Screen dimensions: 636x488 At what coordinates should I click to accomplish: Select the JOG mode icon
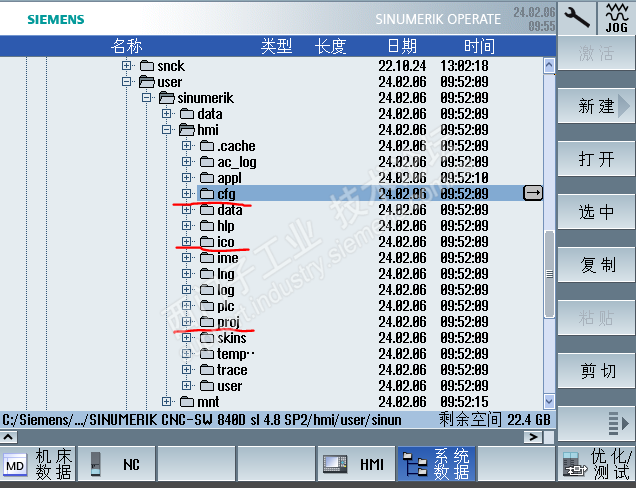[617, 18]
